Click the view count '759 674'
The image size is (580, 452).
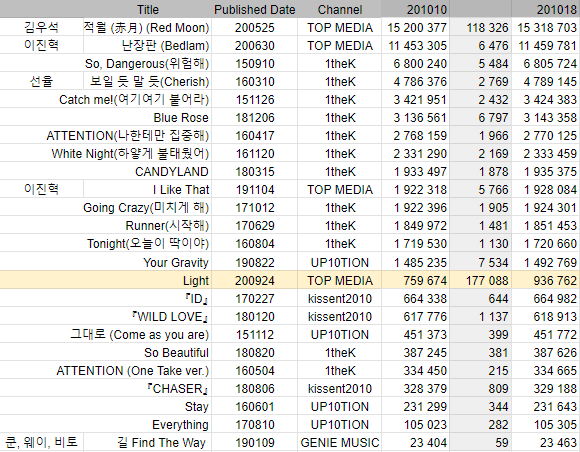425,281
